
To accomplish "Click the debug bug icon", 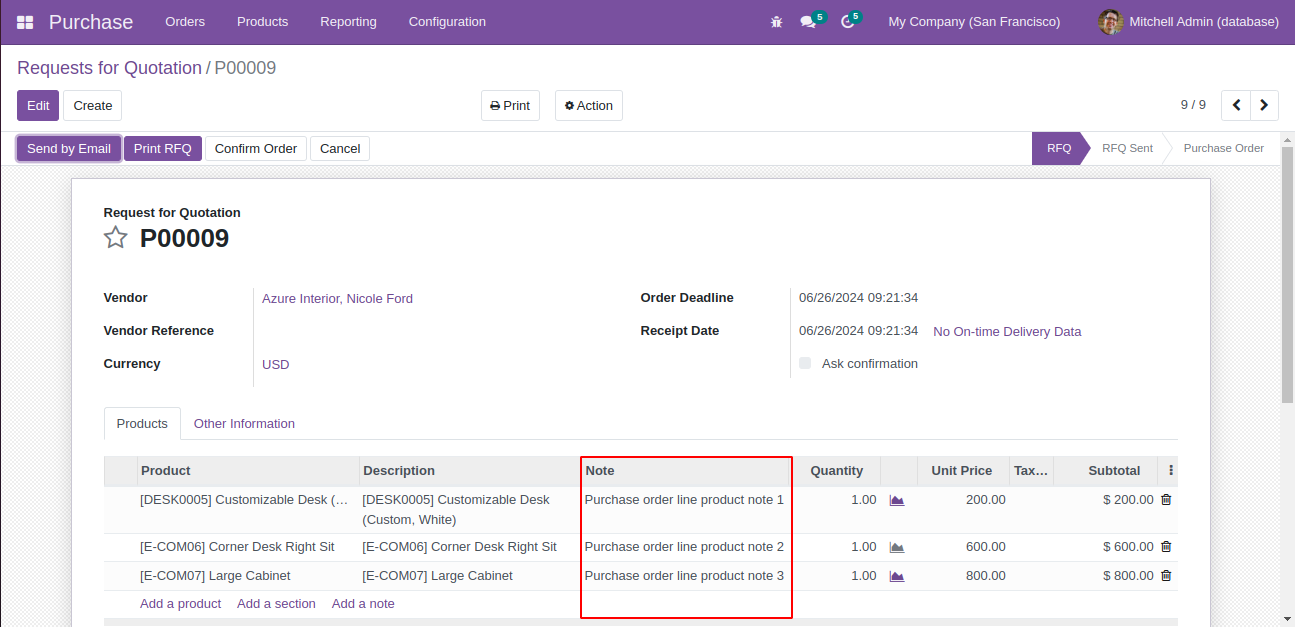I will coord(776,22).
